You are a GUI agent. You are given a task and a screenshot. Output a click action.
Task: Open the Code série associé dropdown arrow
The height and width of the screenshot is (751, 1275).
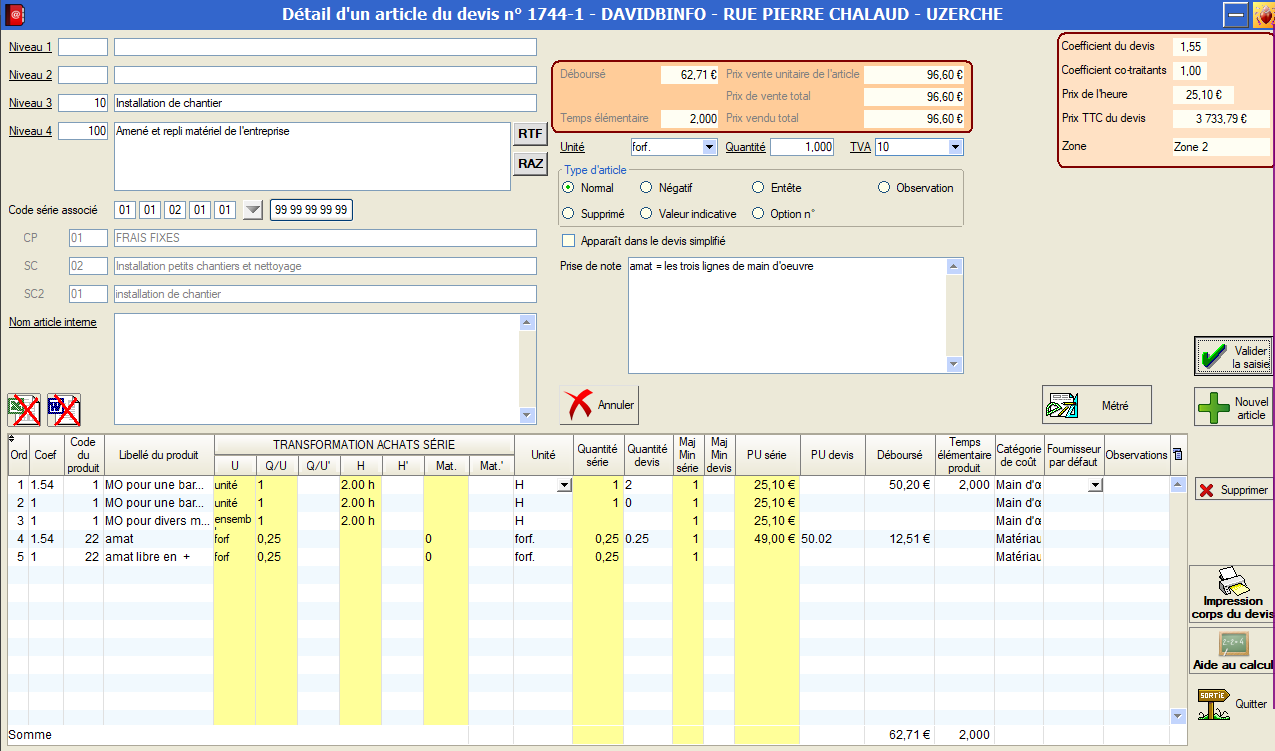(x=253, y=210)
